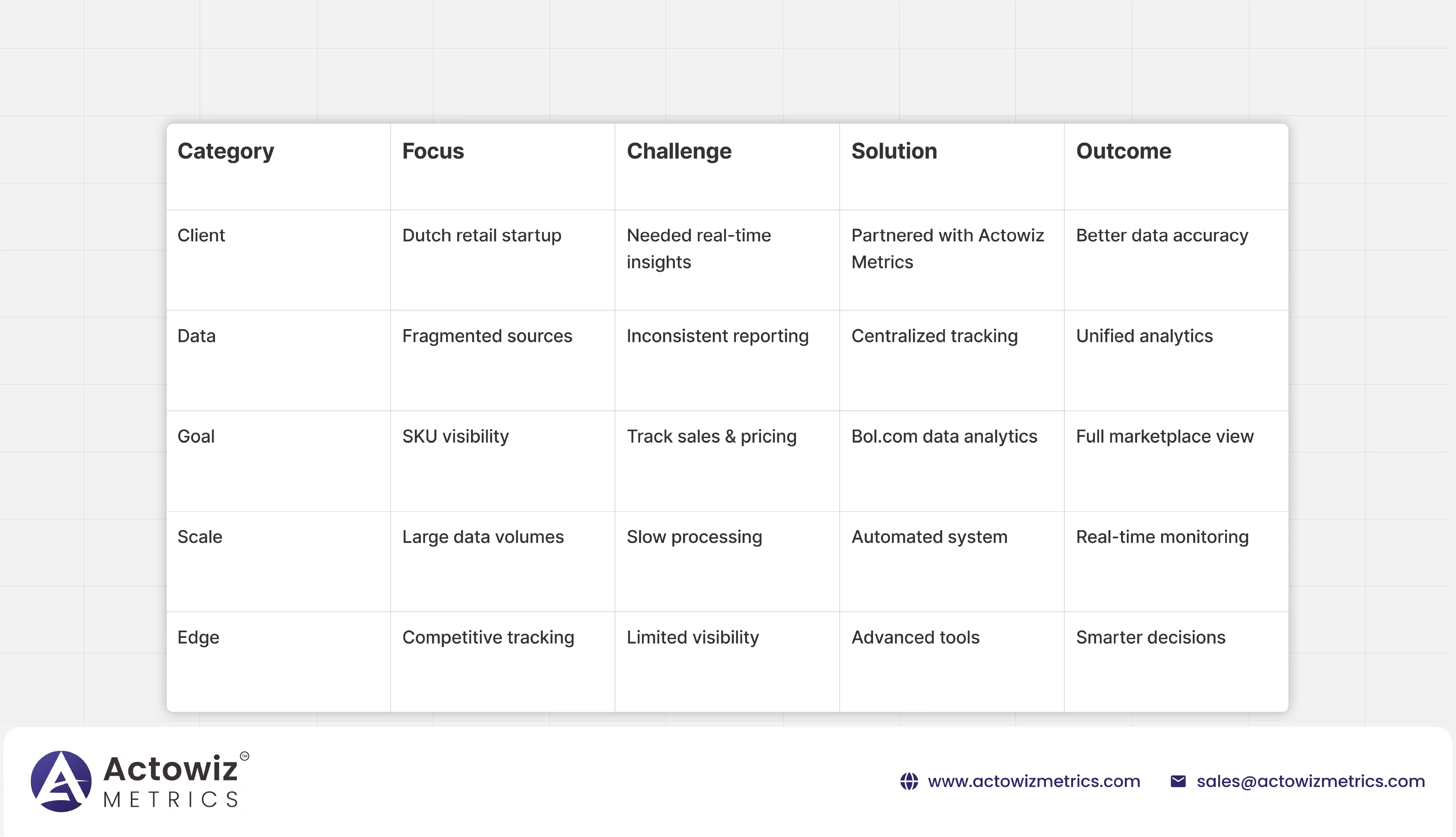The height and width of the screenshot is (837, 1456).
Task: Click the Smarter decisions cell
Action: click(x=1150, y=638)
